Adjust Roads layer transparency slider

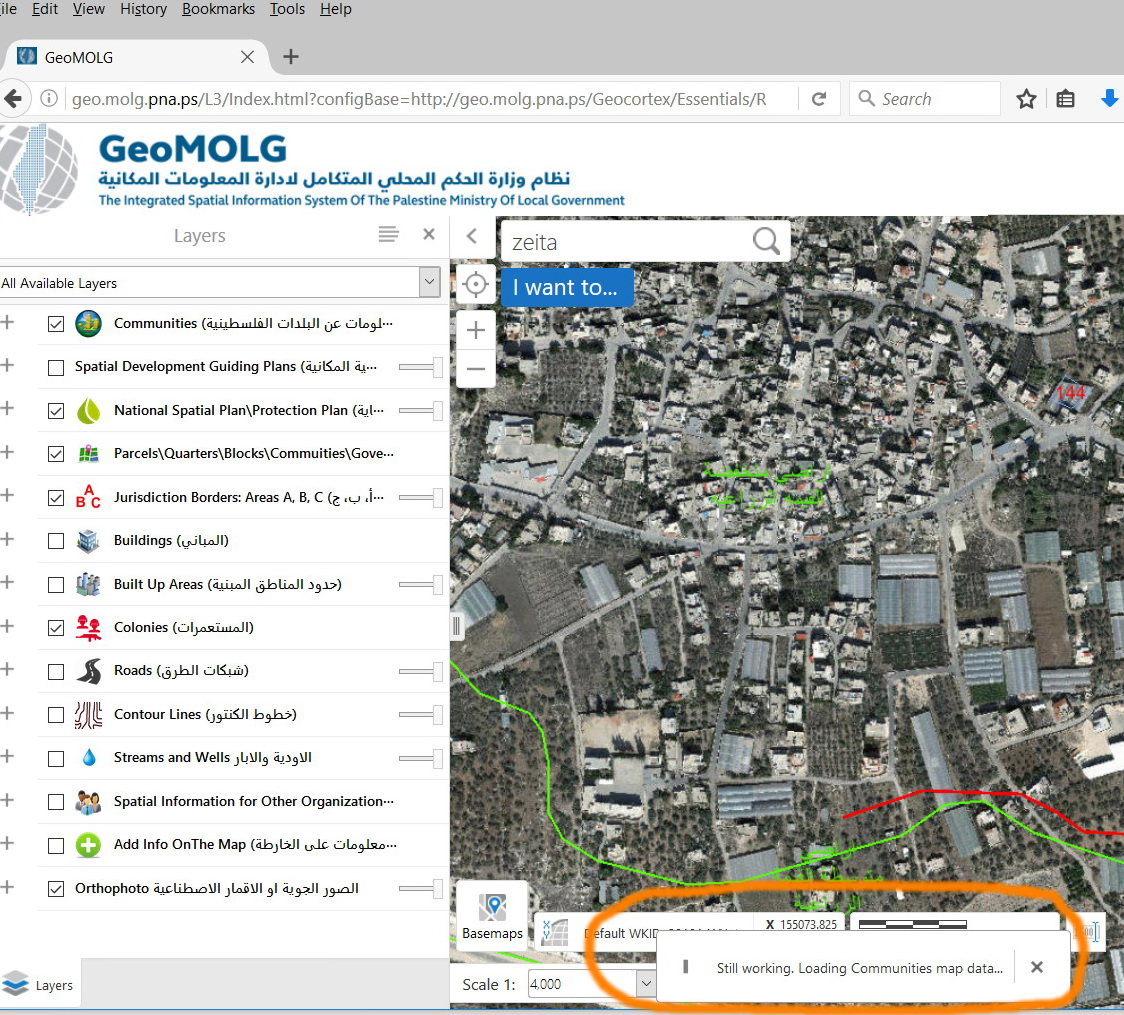click(x=420, y=672)
